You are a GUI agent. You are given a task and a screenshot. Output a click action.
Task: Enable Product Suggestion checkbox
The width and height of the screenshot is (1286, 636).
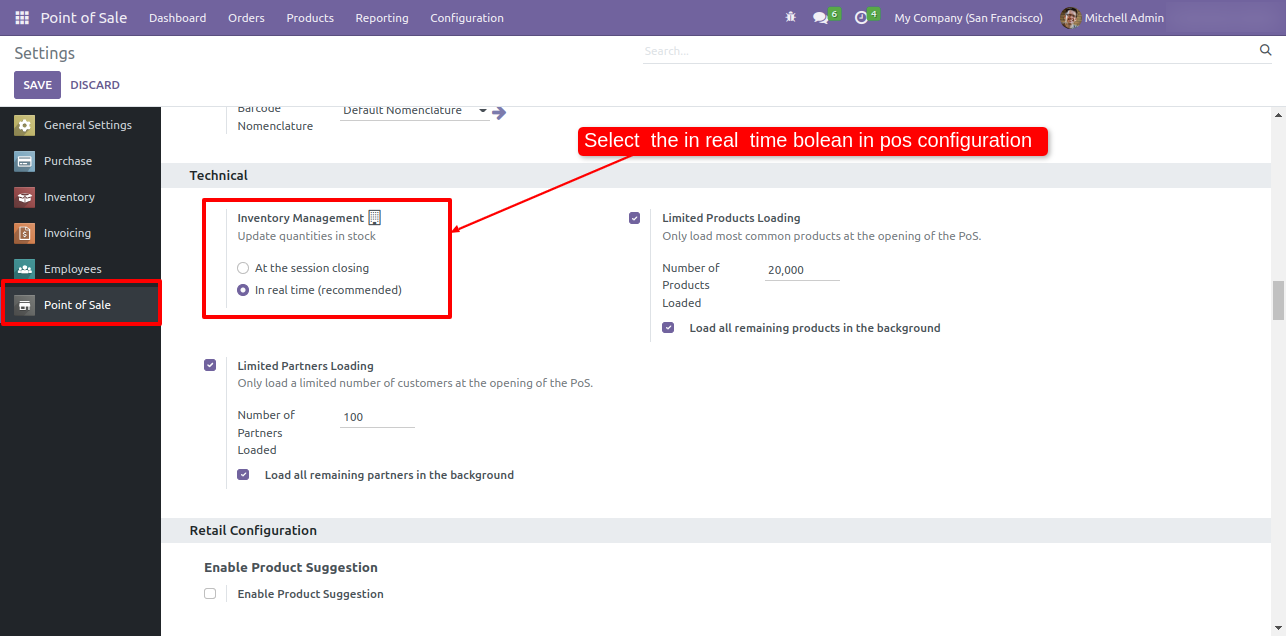210,593
